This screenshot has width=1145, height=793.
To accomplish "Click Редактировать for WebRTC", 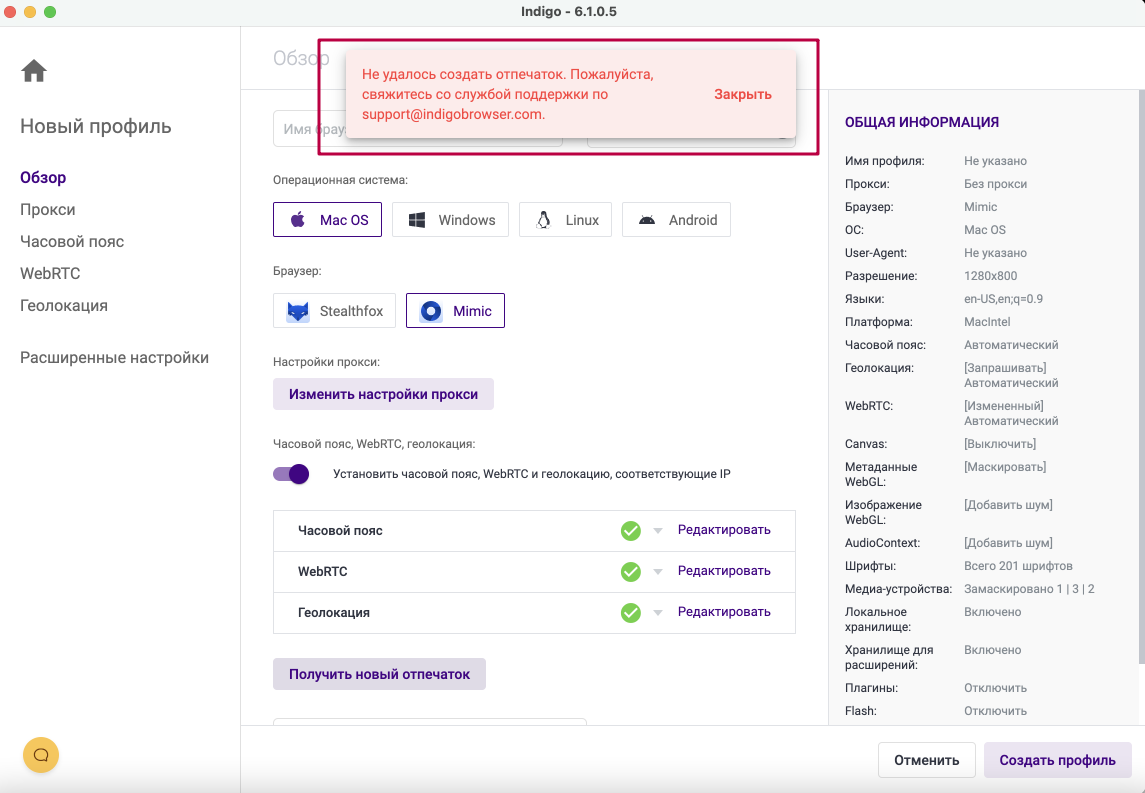I will coord(724,571).
